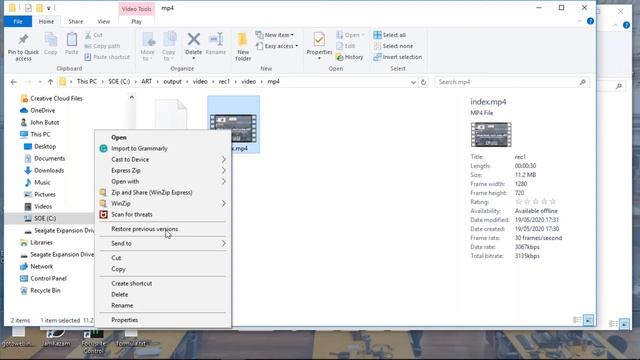Switch to the Share ribbon tab
The height and width of the screenshot is (360, 640).
[x=76, y=21]
